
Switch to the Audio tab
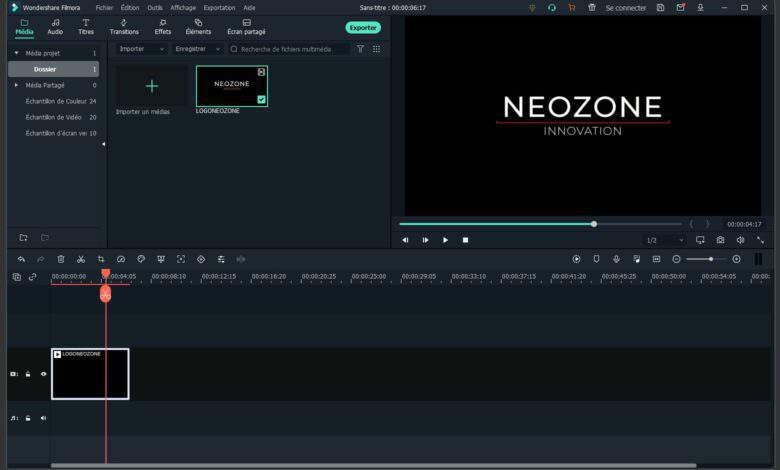click(x=55, y=27)
